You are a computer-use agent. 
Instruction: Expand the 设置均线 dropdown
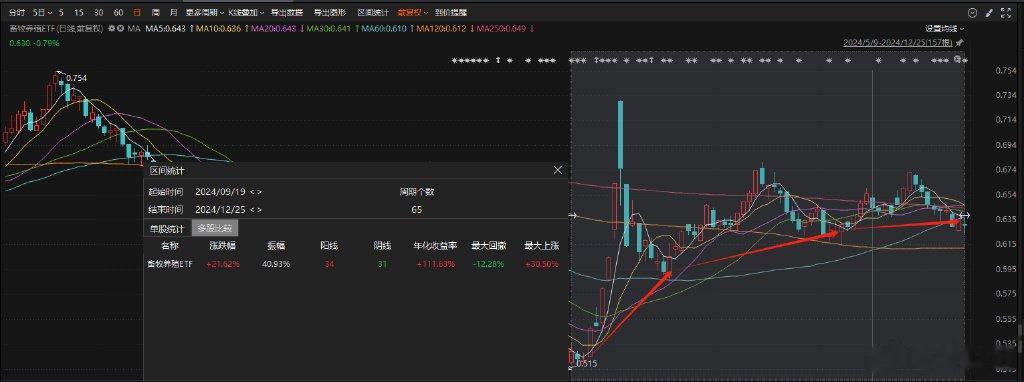944,29
